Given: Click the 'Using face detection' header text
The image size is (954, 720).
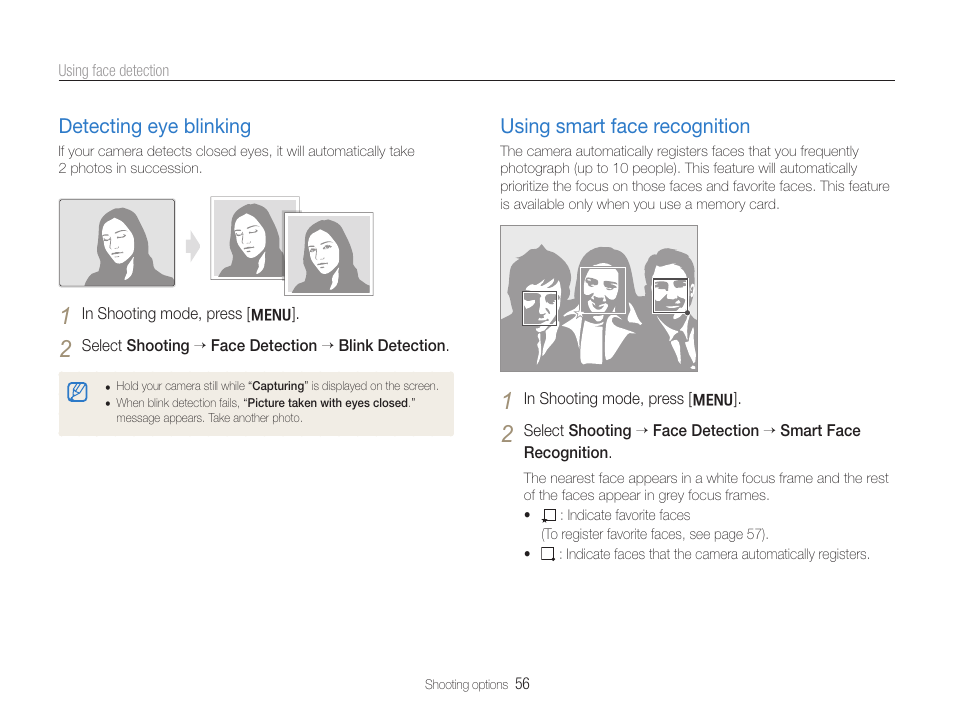Looking at the screenshot, I should (114, 71).
